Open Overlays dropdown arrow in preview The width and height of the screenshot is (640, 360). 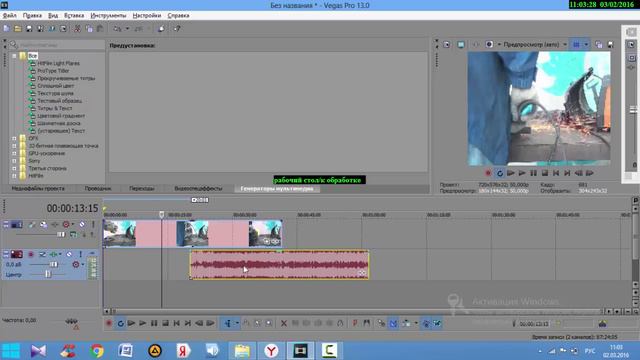point(586,44)
